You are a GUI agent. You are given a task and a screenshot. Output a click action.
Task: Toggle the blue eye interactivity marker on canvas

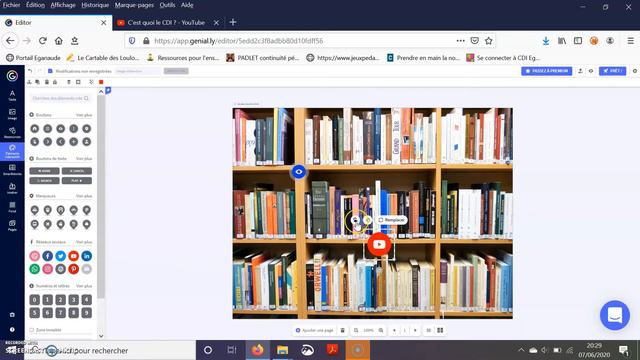click(x=299, y=172)
